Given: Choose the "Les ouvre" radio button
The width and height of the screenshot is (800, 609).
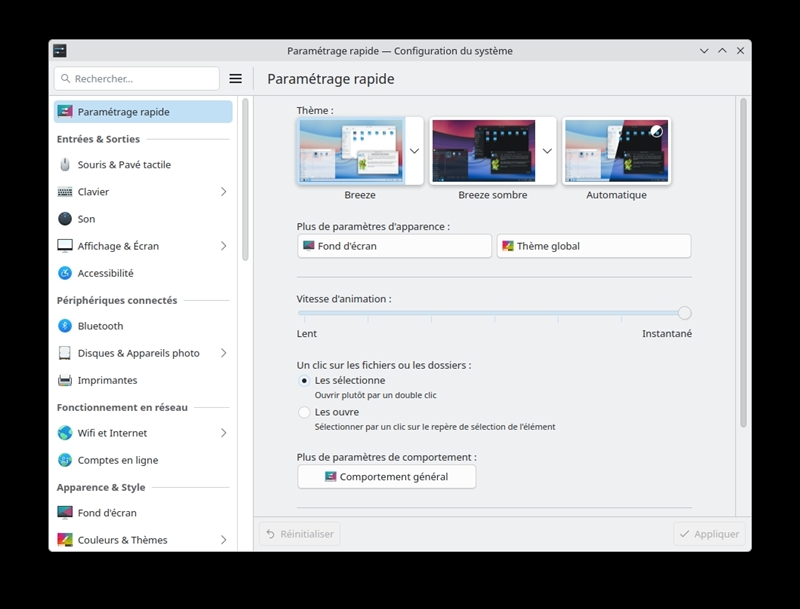Looking at the screenshot, I should (304, 412).
